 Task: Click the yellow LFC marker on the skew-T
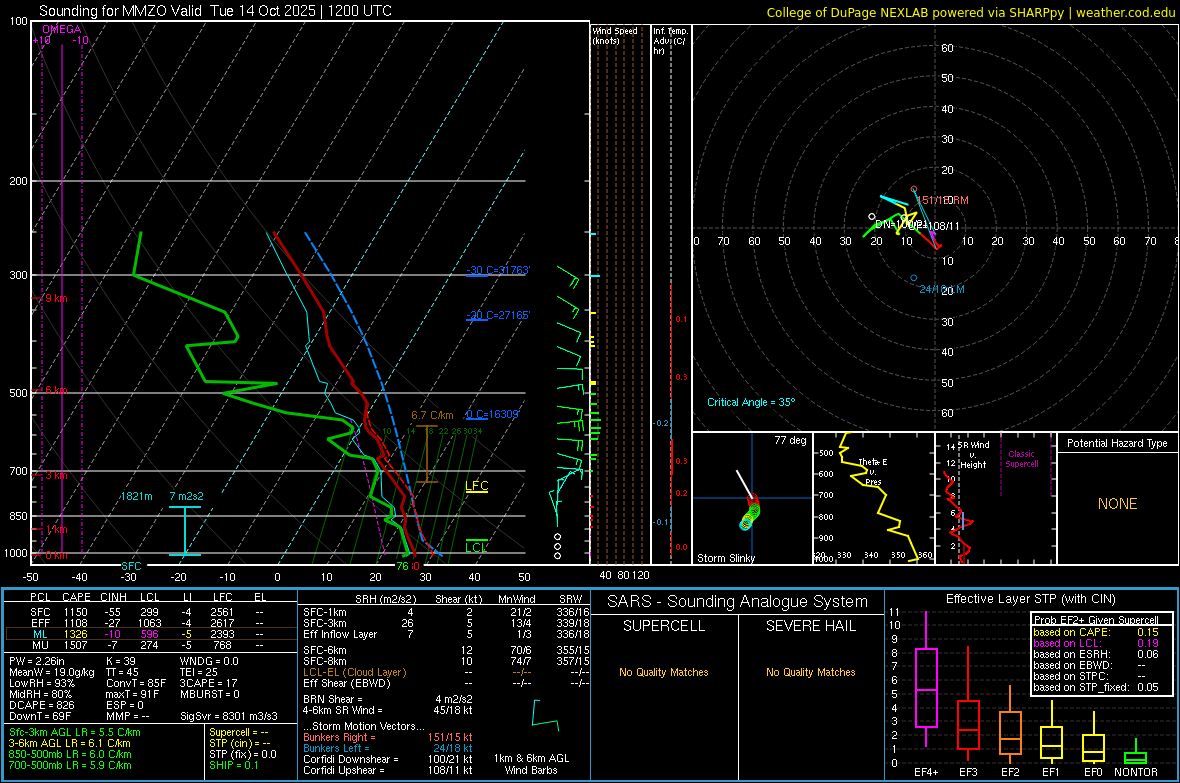(x=476, y=486)
